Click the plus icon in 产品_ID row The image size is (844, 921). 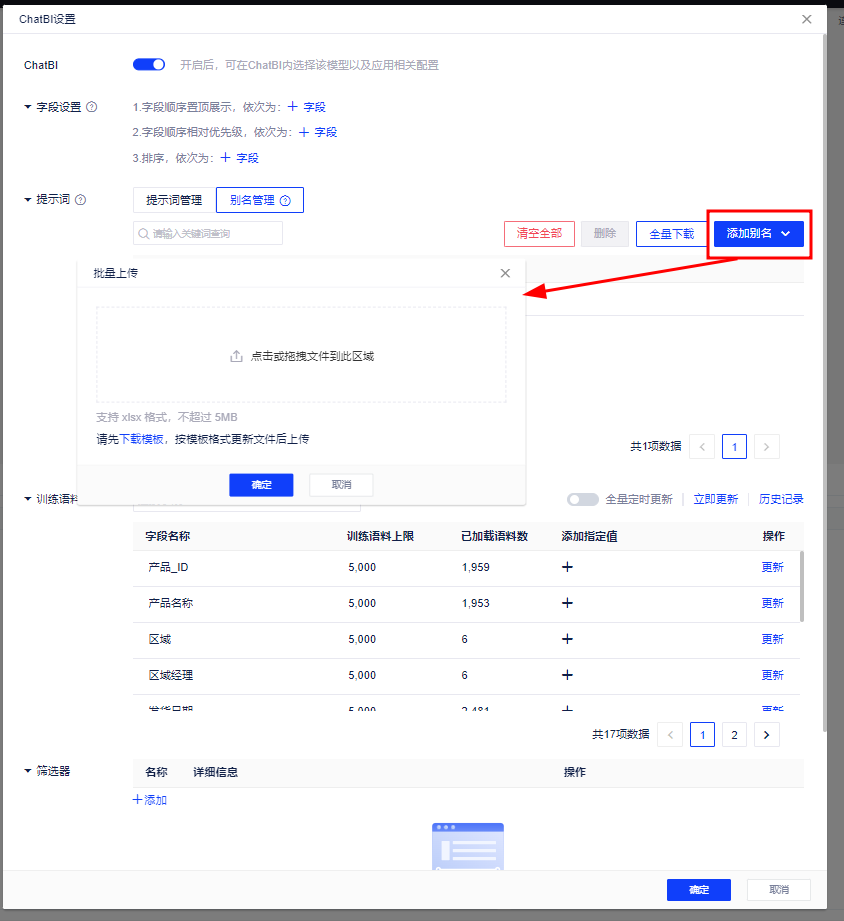pos(567,567)
